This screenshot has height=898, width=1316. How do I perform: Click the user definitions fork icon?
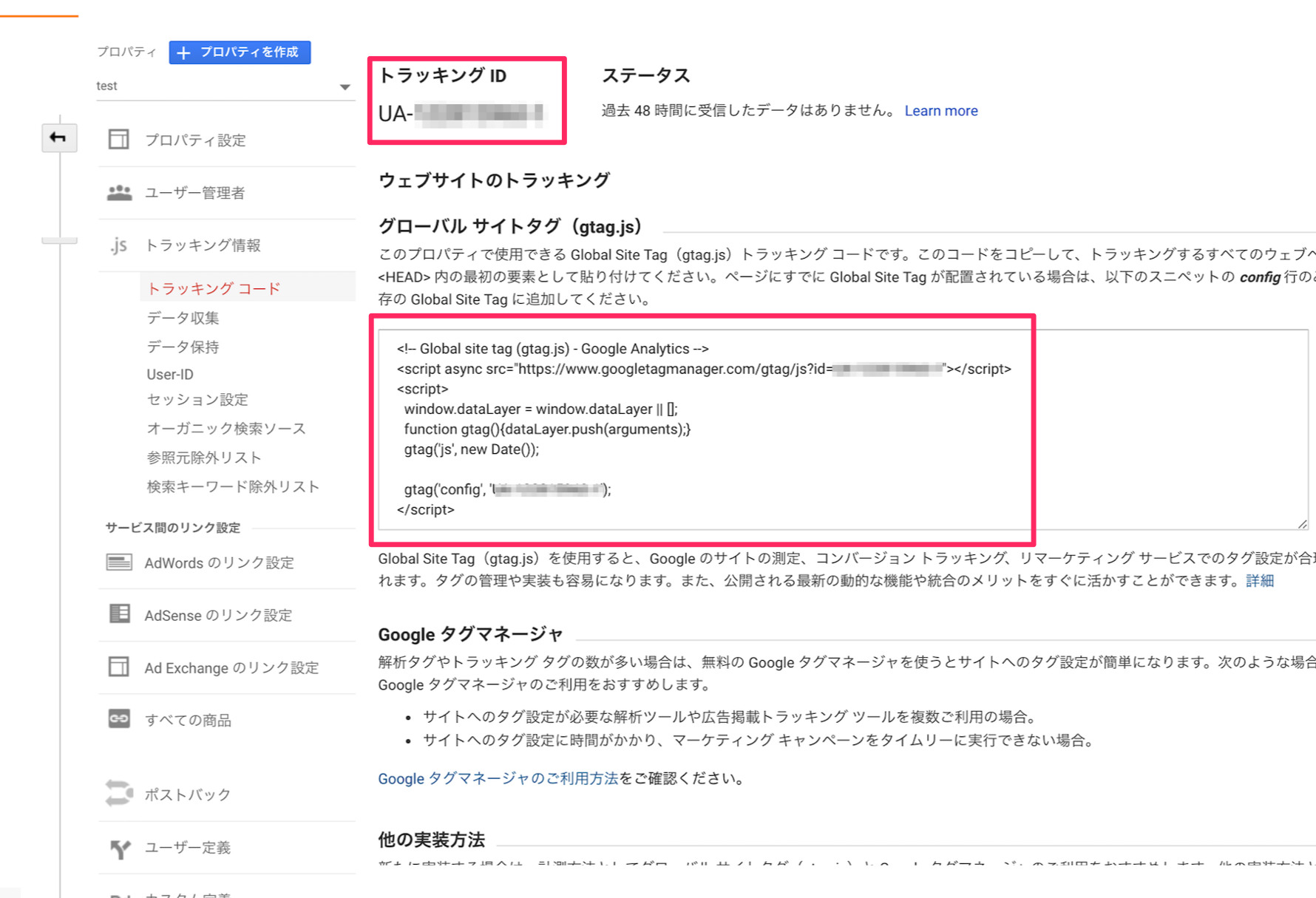(x=120, y=848)
